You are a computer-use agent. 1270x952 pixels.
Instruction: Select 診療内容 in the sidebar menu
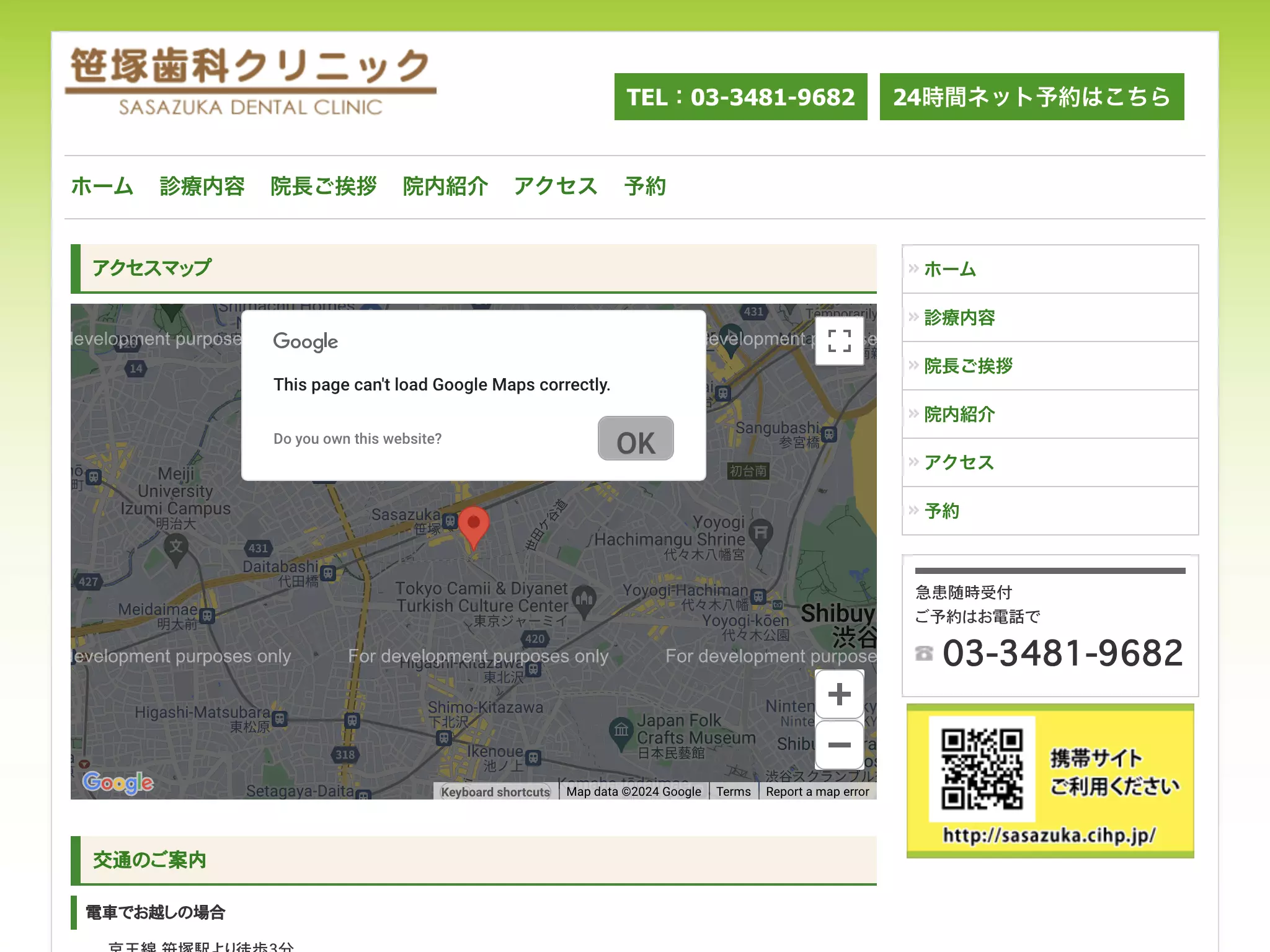point(1050,317)
